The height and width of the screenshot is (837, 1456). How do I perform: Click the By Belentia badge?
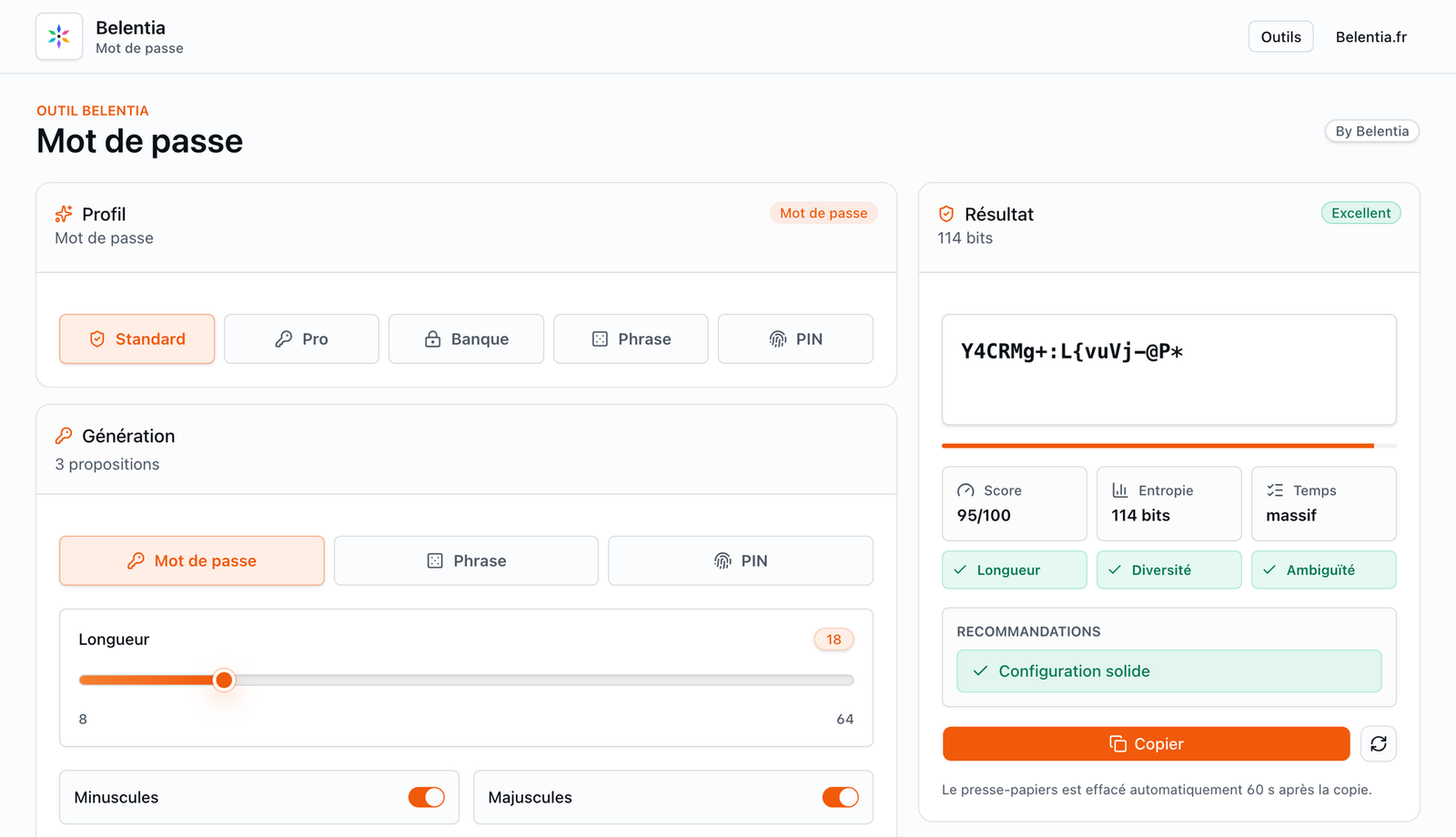click(x=1372, y=131)
